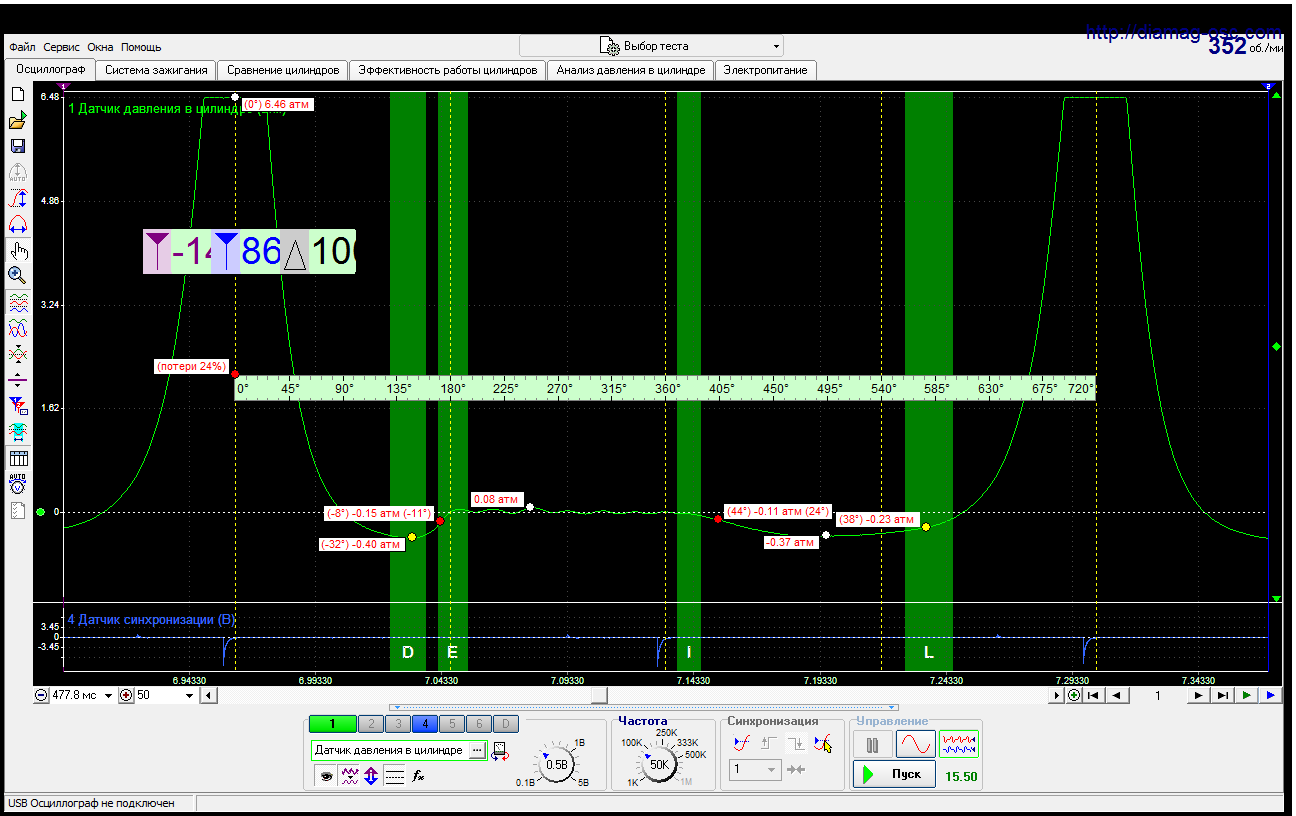Open the Файл menu
The width and height of the screenshot is (1296, 816).
(x=22, y=47)
